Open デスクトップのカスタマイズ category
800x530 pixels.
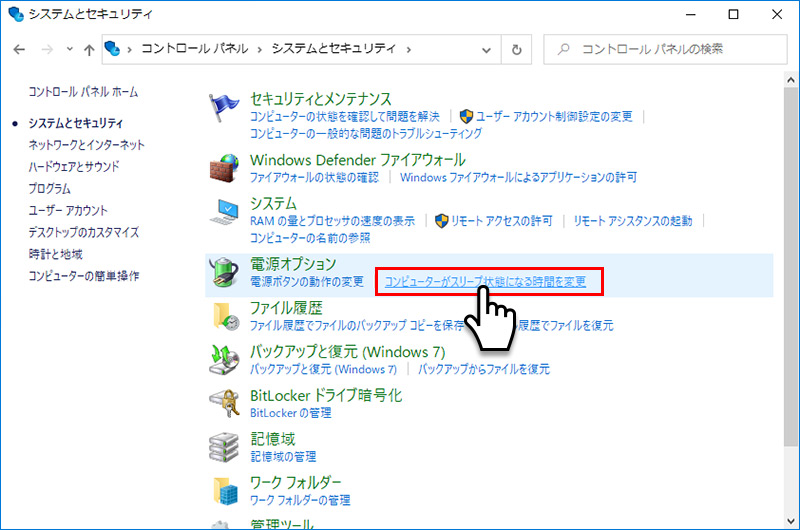coord(84,232)
